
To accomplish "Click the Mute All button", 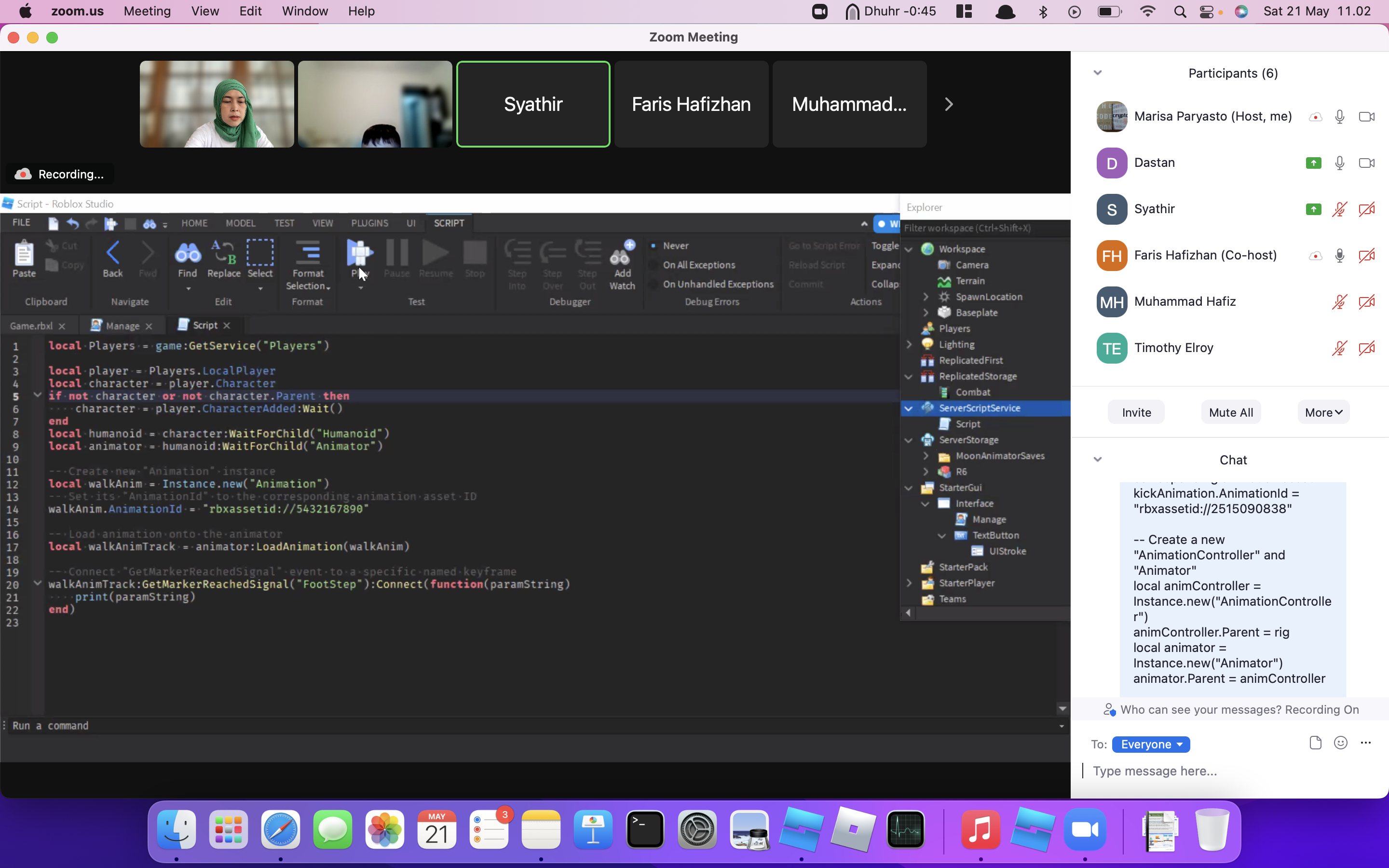I will (1231, 412).
